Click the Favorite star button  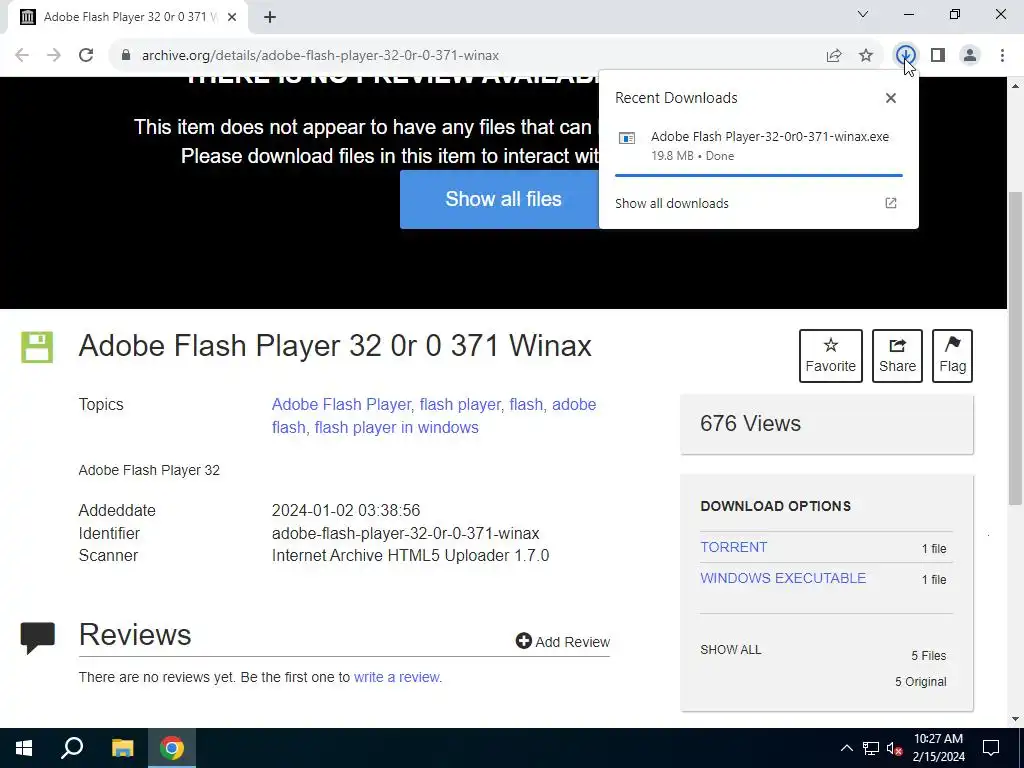click(x=831, y=356)
